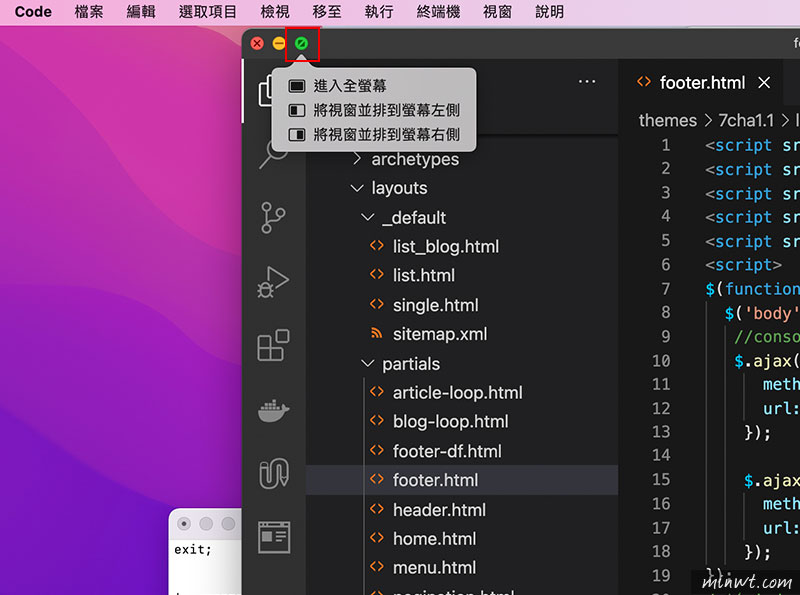The image size is (800, 595).
Task: Click the exit; text in the background window
Action: (192, 550)
